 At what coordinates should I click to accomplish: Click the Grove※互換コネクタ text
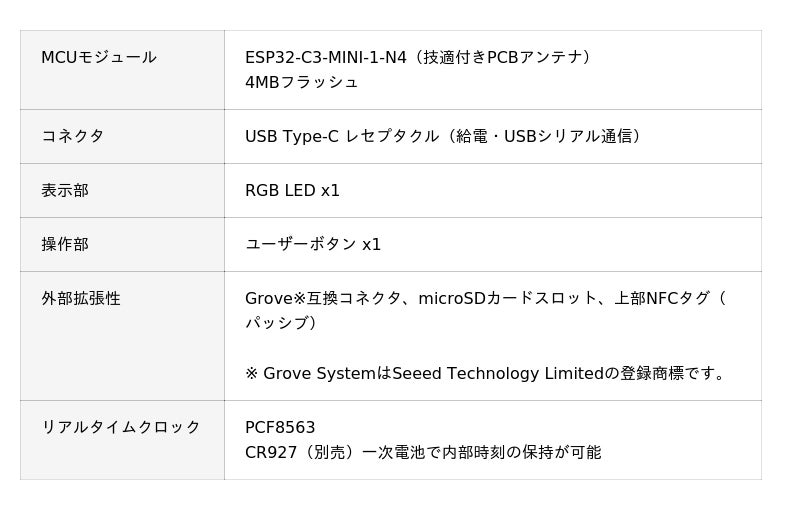pyautogui.click(x=324, y=298)
